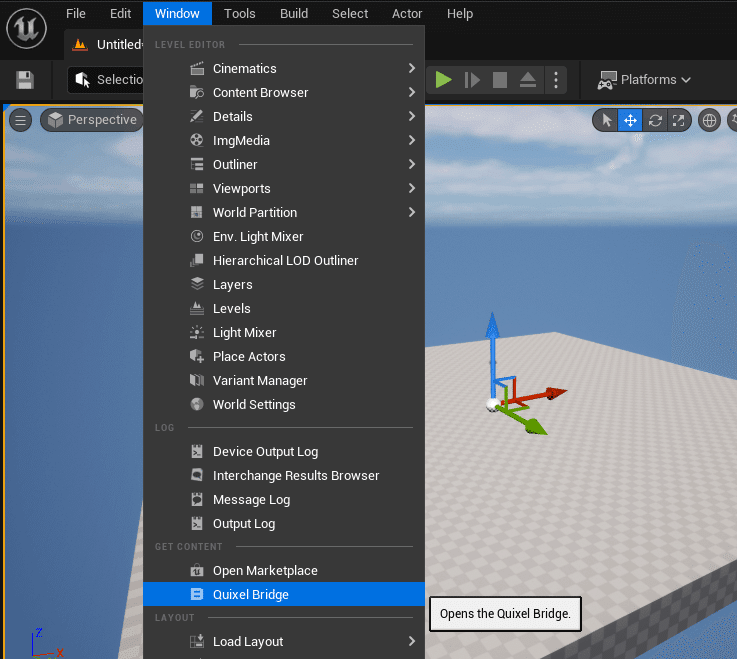Click the Stop simulation button

[500, 80]
